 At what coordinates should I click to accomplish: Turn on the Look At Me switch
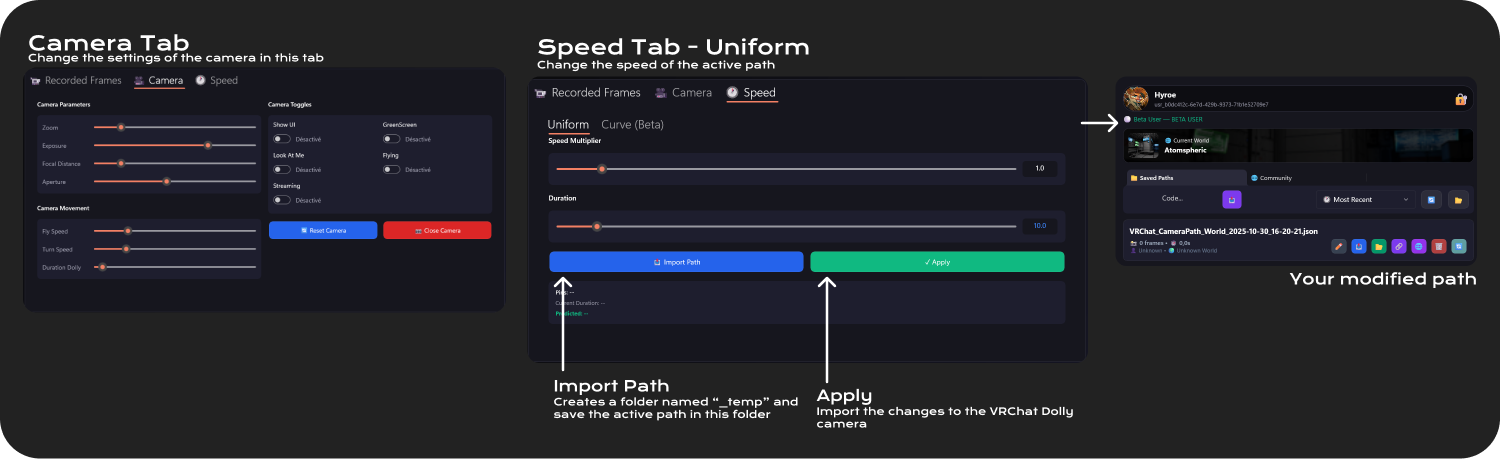pyautogui.click(x=282, y=170)
